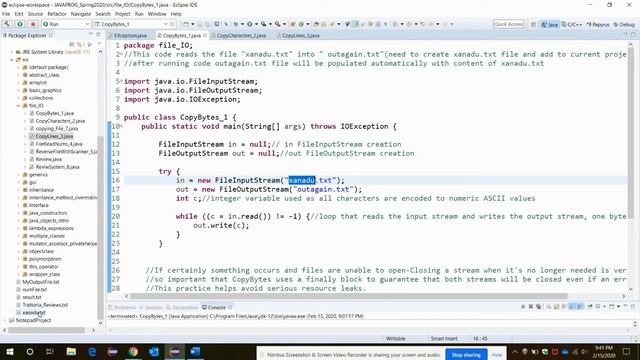Image resolution: width=640 pixels, height=360 pixels.
Task: Click the red Stop launch button
Action: tap(33, 24)
